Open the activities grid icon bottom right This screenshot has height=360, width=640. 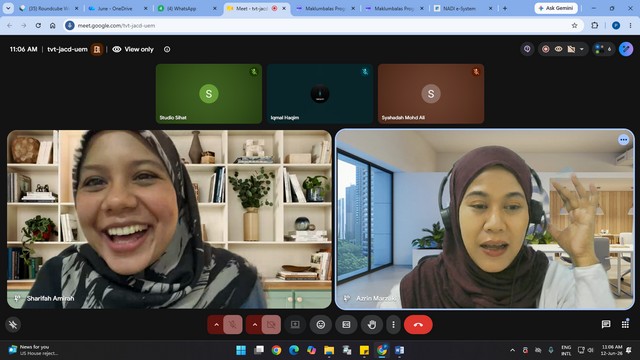pyautogui.click(x=625, y=324)
